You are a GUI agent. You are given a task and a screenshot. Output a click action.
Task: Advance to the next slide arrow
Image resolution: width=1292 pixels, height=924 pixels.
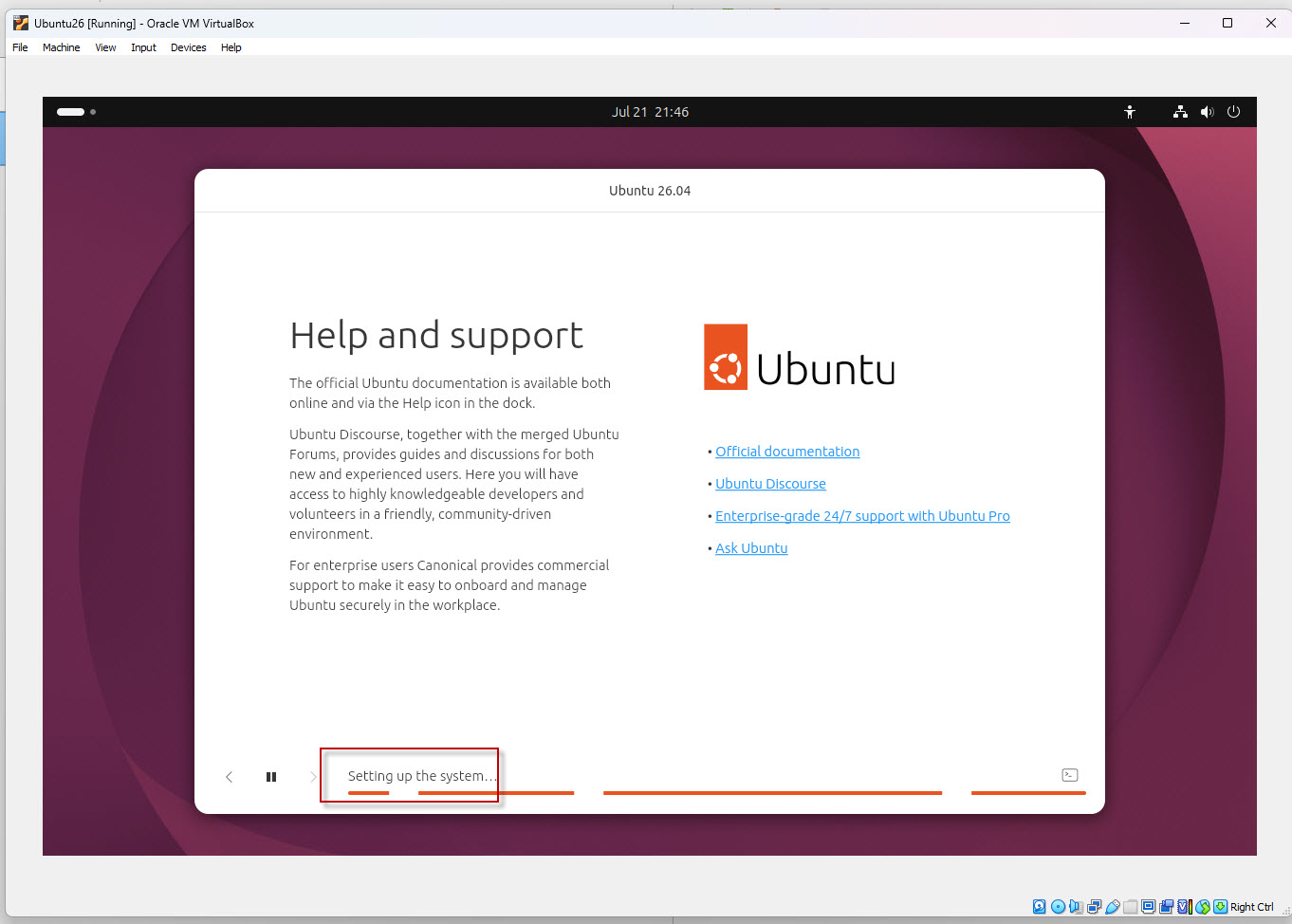313,777
